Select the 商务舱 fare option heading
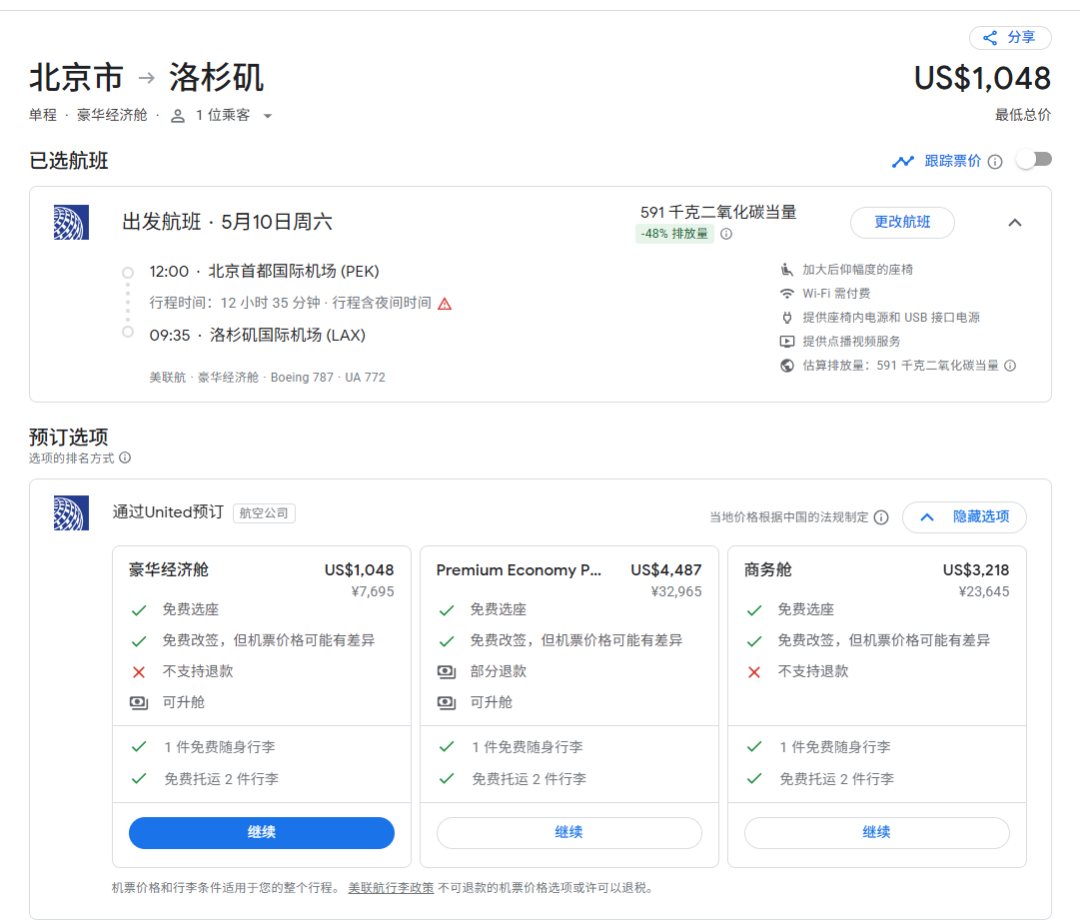Screen dimensions: 1080x920 [x=768, y=570]
